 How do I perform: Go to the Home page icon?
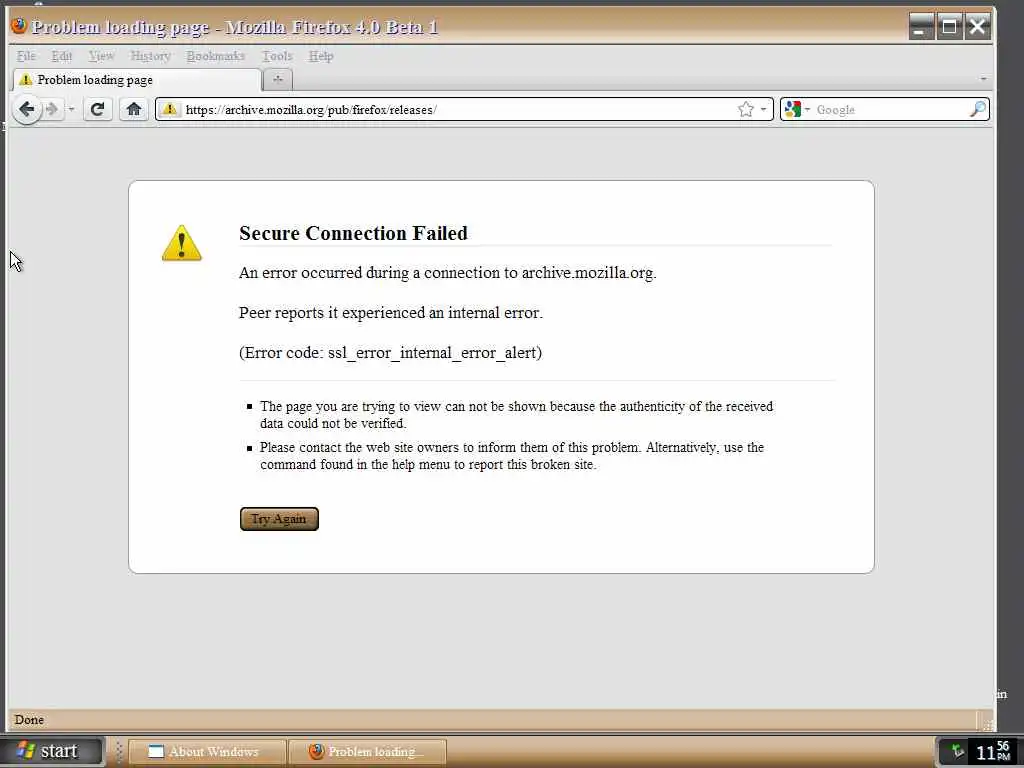tap(134, 109)
